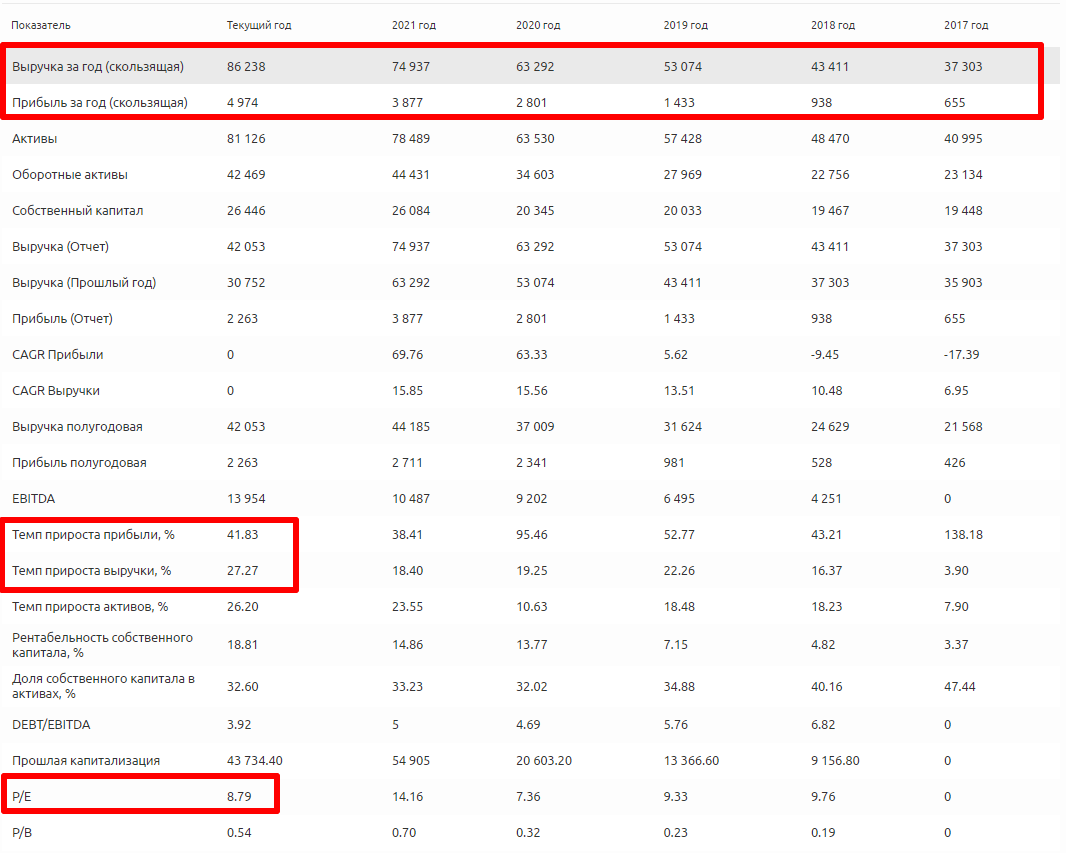Image resolution: width=1066 pixels, height=853 pixels.
Task: Select the 'P/B' row label
Action: (x=22, y=833)
